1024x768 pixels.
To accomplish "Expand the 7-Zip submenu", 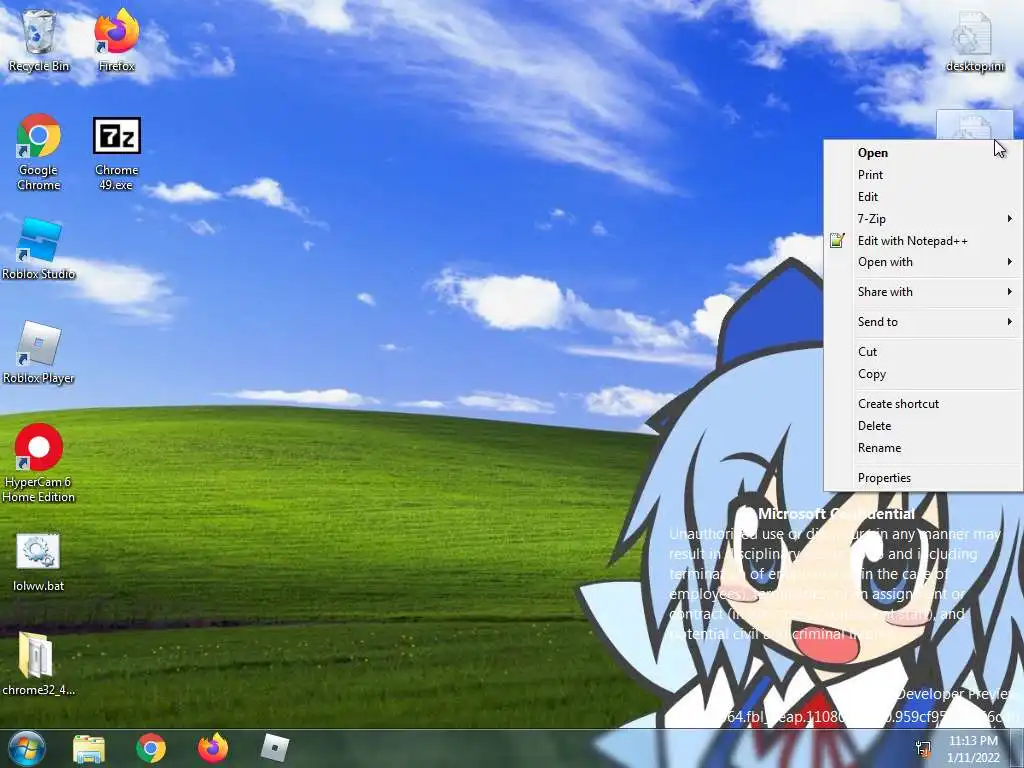I will (x=923, y=219).
